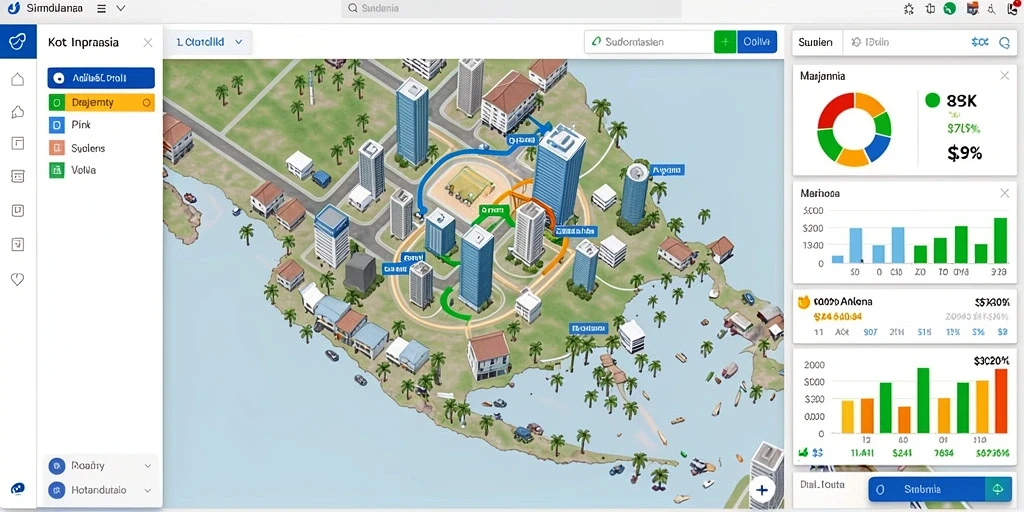Click the green plus button near Oplive
This screenshot has width=1024, height=512.
tap(725, 42)
